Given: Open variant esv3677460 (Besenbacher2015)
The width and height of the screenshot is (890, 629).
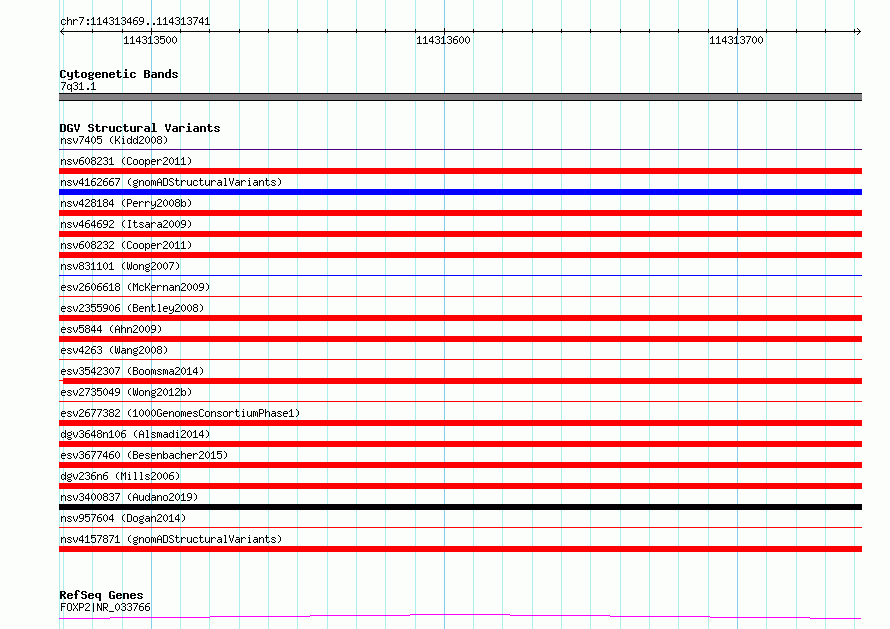Looking at the screenshot, I should point(144,455).
